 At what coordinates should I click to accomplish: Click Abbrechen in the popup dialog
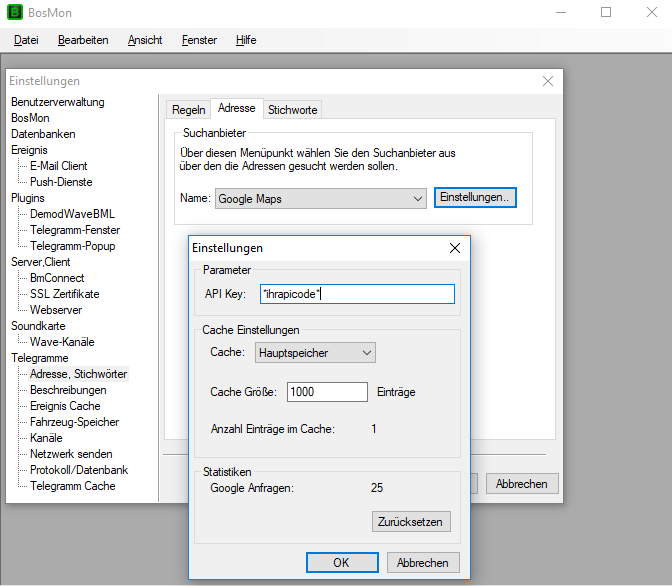[x=423, y=562]
